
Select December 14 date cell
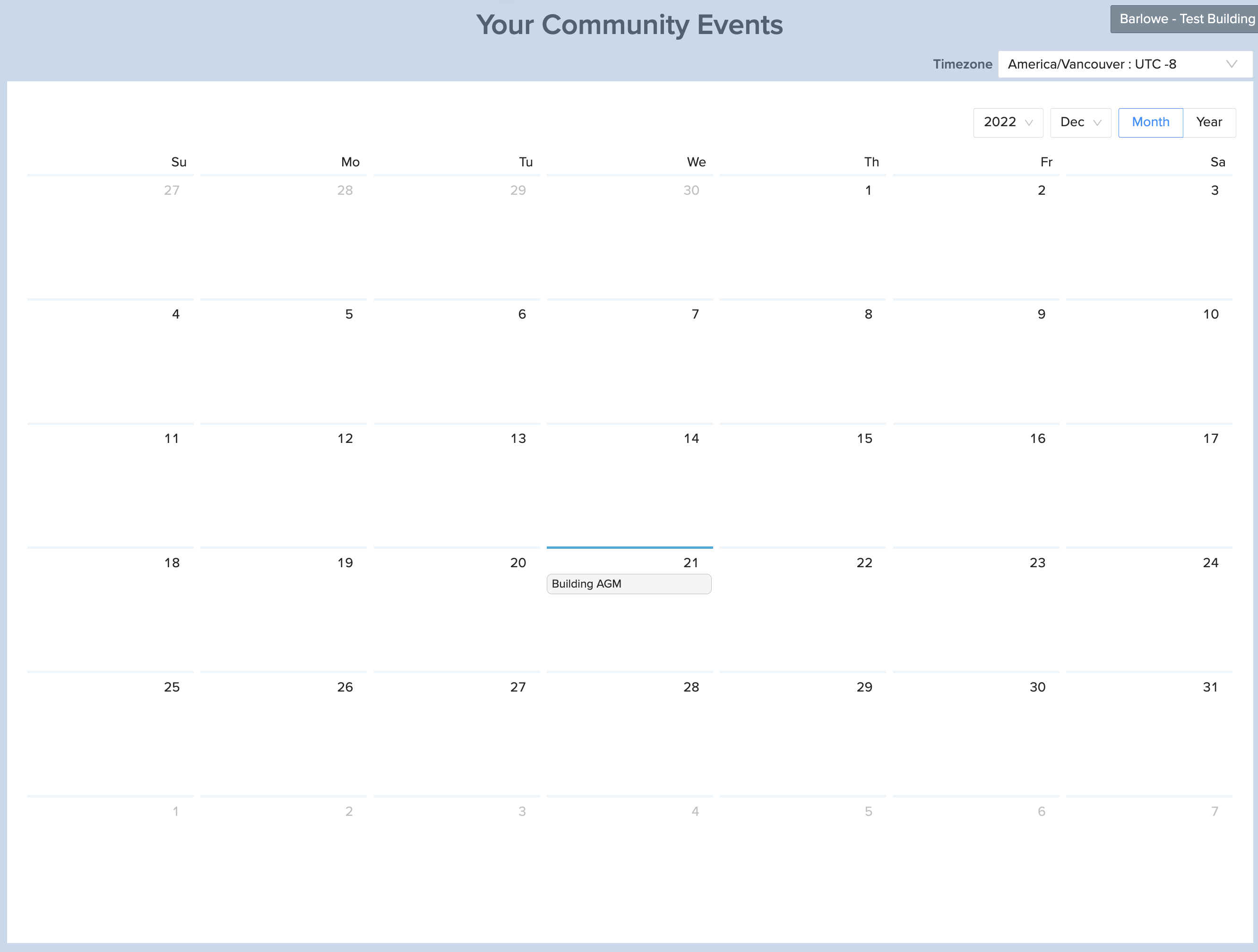[629, 485]
